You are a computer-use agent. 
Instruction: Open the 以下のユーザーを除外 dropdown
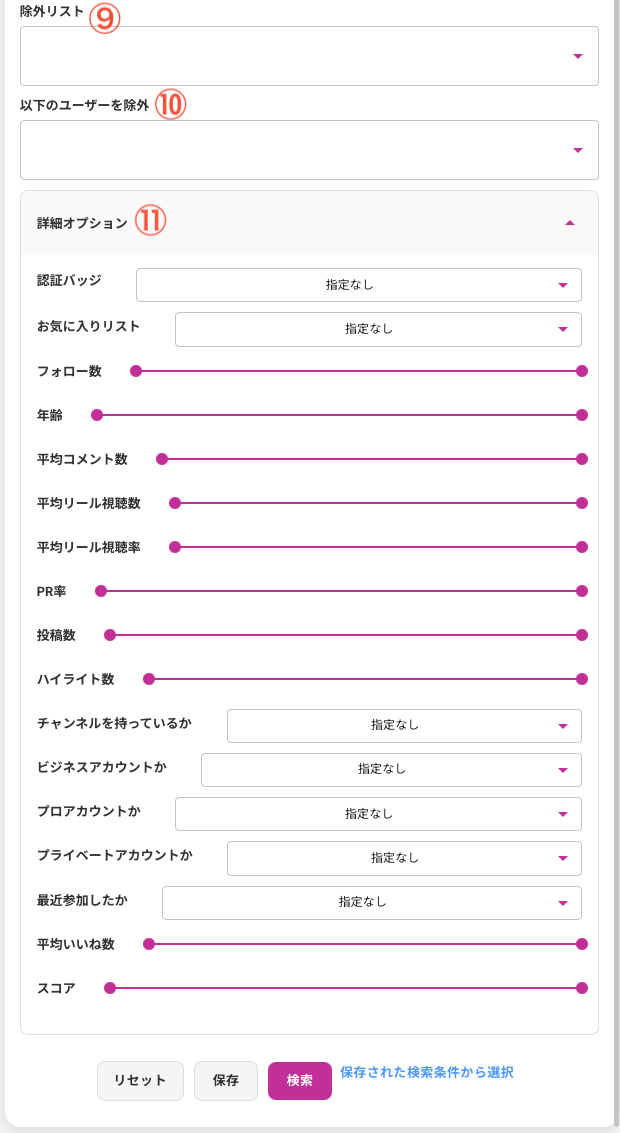point(309,150)
